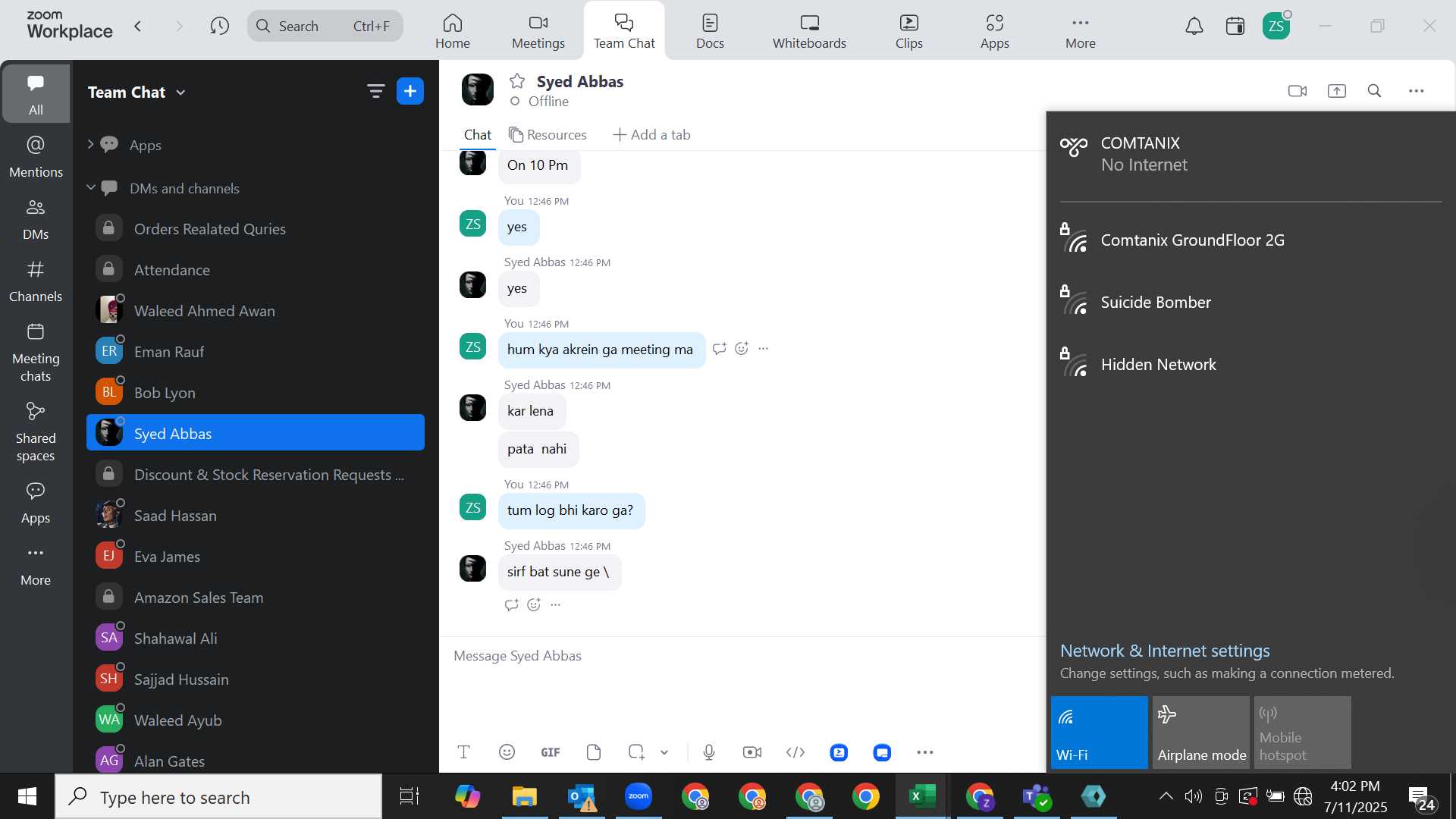
Task: Insert a code snippet
Action: pos(795,752)
